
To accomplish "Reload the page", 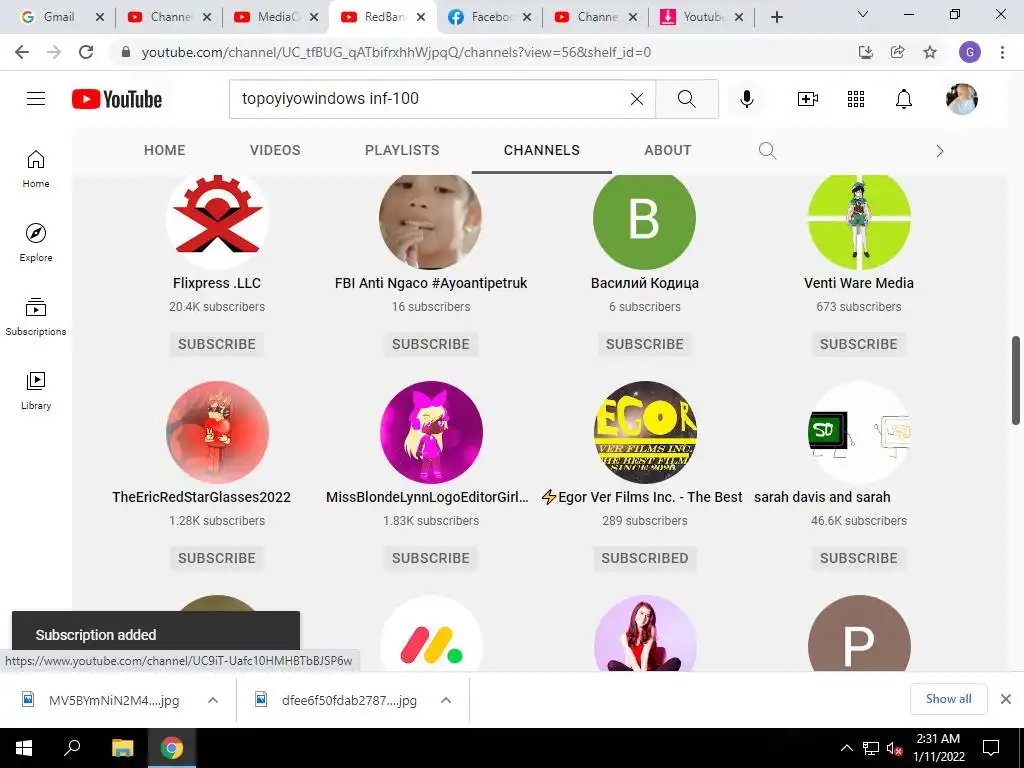I will click(86, 52).
